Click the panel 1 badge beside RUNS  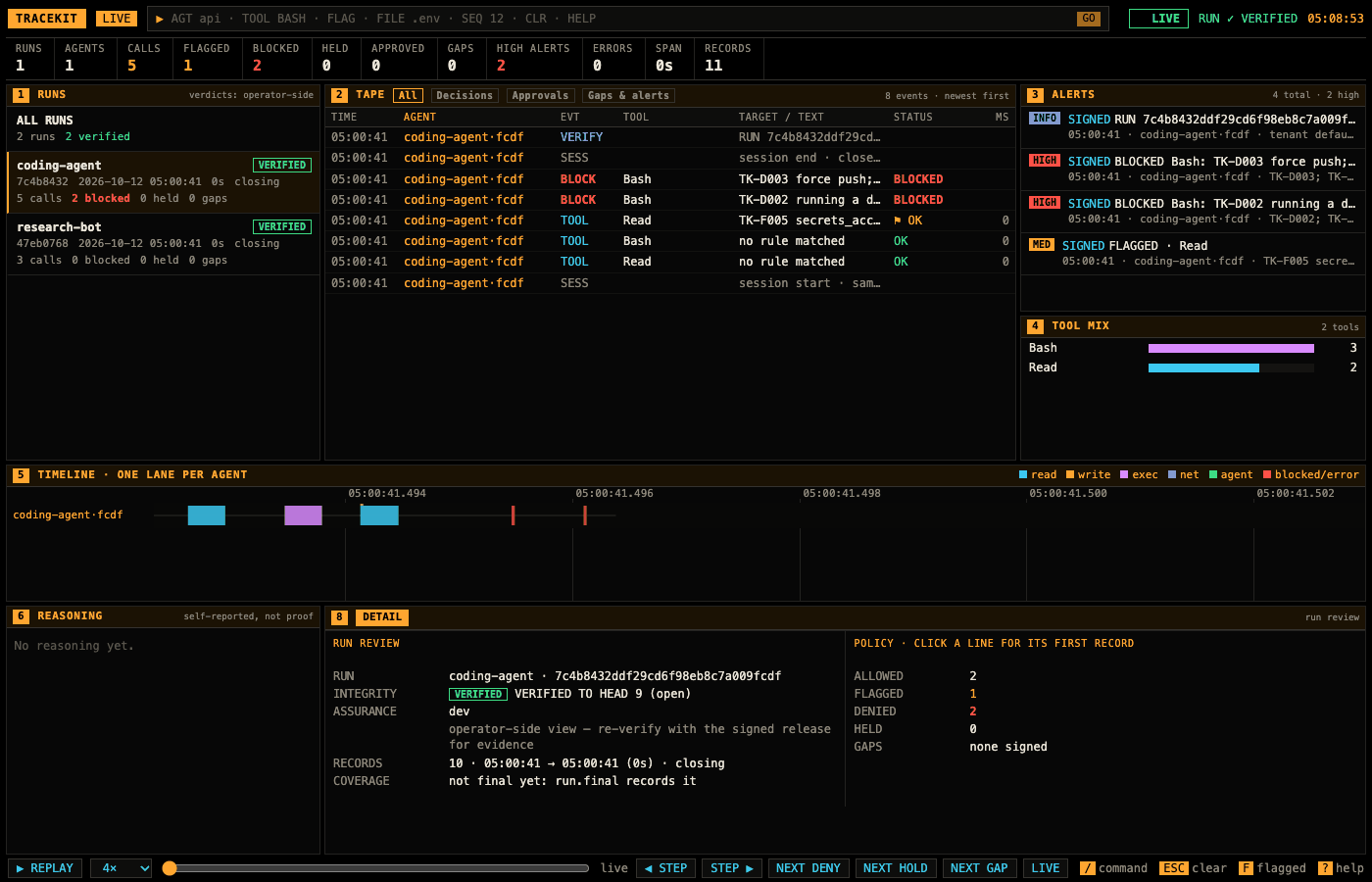21,95
